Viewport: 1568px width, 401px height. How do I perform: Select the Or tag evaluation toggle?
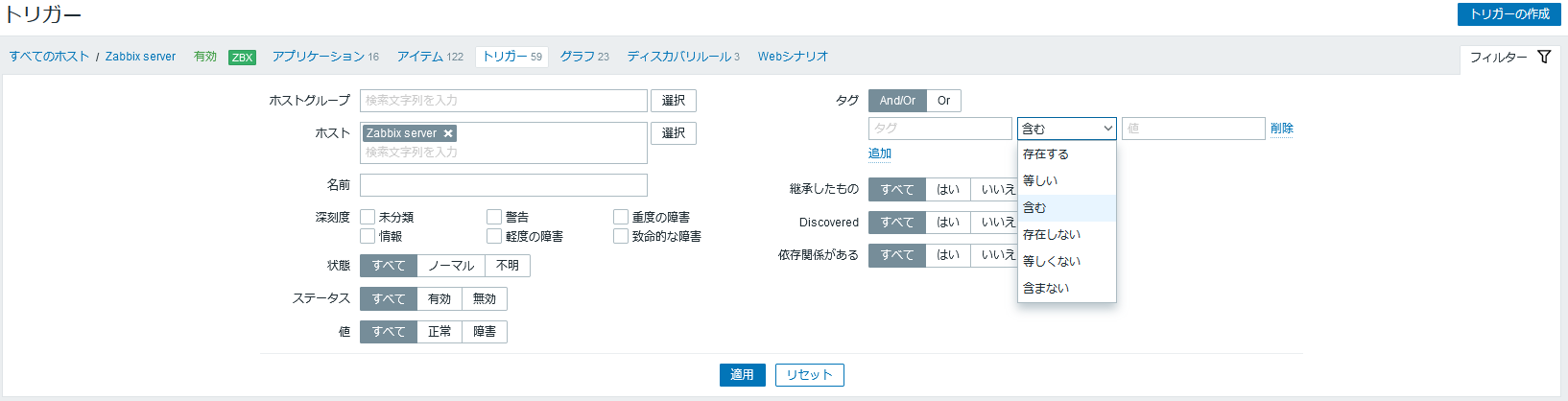943,101
